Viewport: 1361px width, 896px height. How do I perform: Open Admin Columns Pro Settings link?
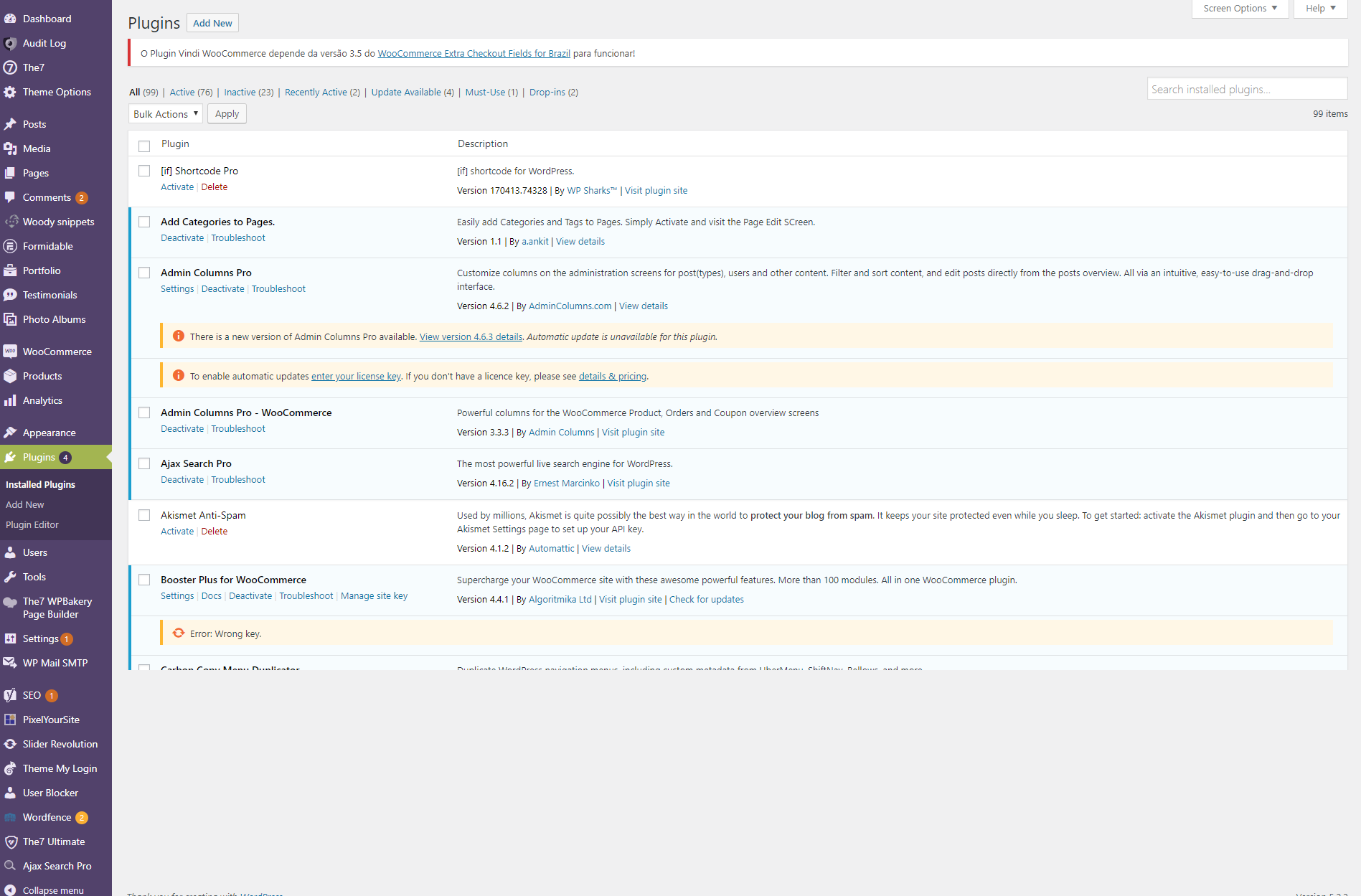click(177, 289)
